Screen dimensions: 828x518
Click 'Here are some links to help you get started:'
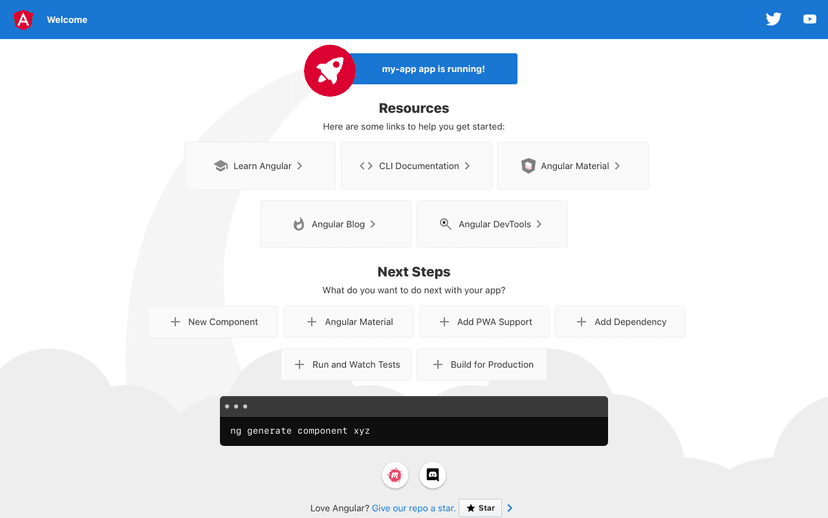(x=414, y=127)
